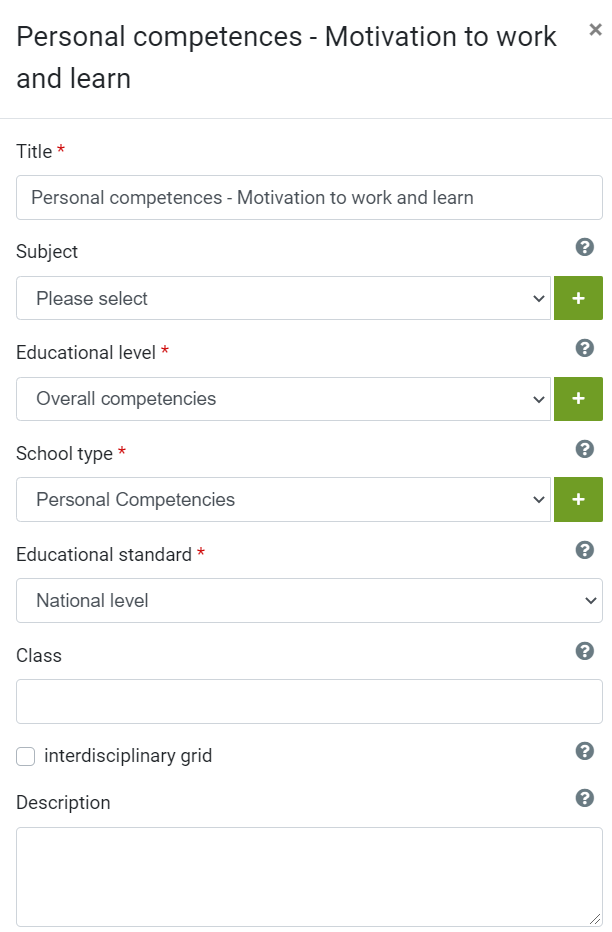Viewport: 612px width, 932px height.
Task: Show help for the Description field
Action: tap(585, 798)
